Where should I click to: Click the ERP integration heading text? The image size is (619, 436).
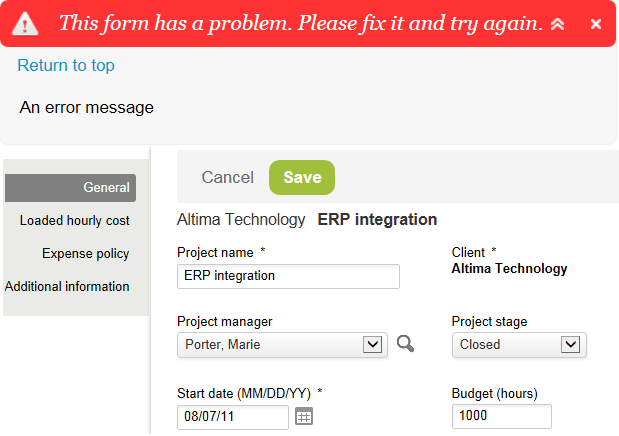(377, 219)
